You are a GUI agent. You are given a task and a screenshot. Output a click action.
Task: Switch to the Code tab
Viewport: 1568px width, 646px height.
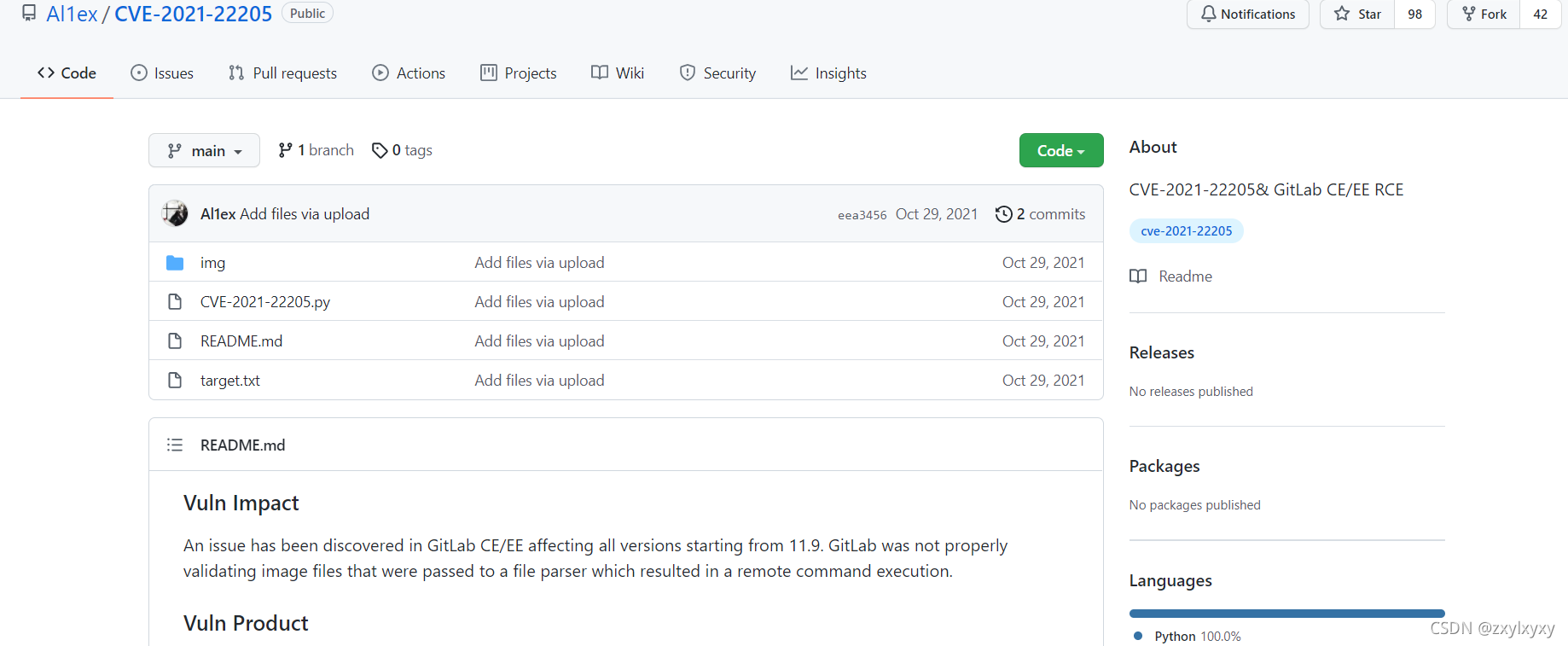tap(67, 73)
